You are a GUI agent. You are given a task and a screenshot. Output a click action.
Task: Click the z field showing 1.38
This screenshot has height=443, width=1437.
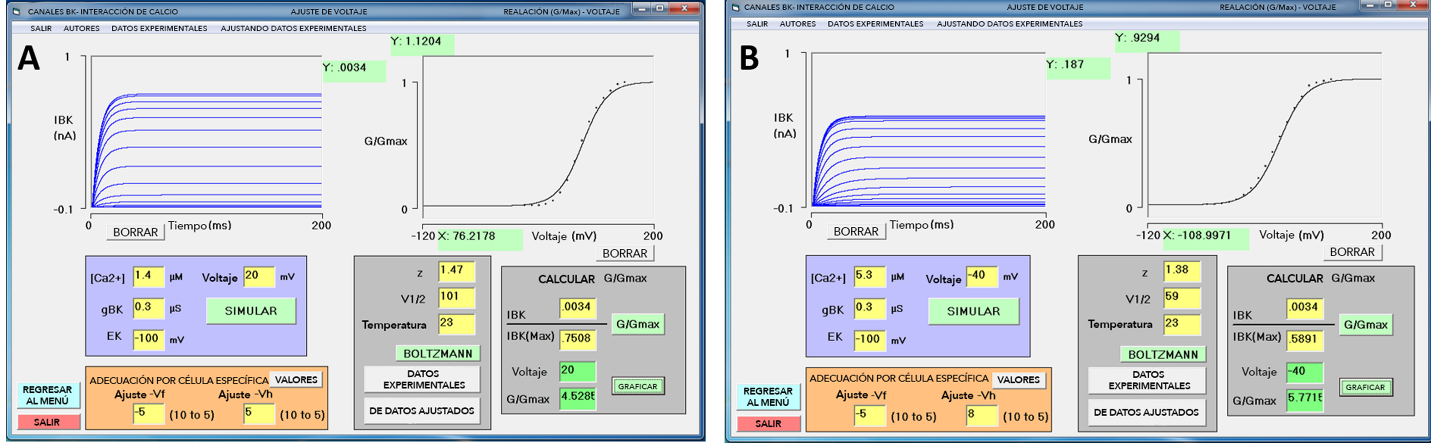1180,270
